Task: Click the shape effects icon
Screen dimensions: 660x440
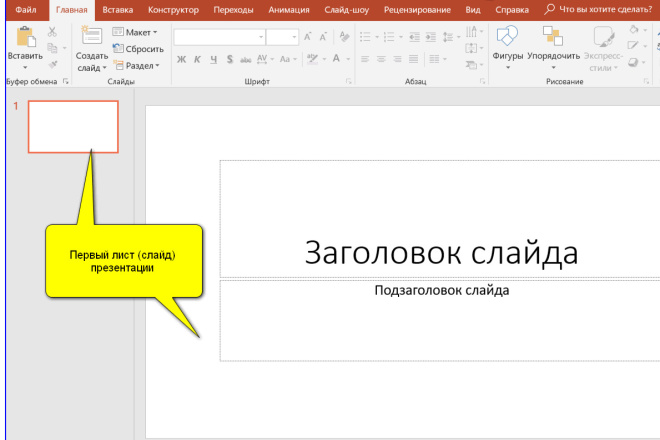Action: (x=633, y=62)
